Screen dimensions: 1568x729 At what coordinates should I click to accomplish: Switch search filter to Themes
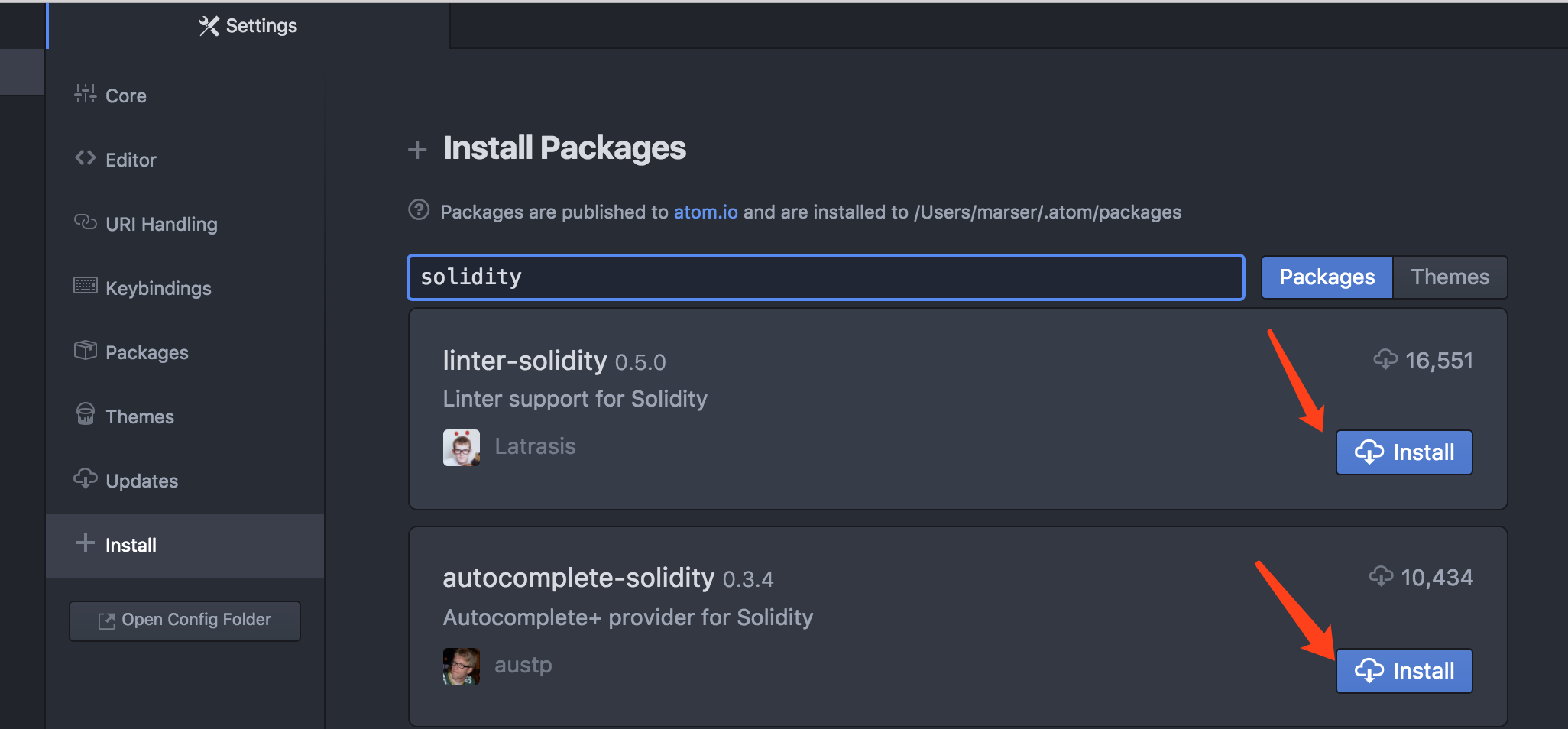pyautogui.click(x=1450, y=277)
